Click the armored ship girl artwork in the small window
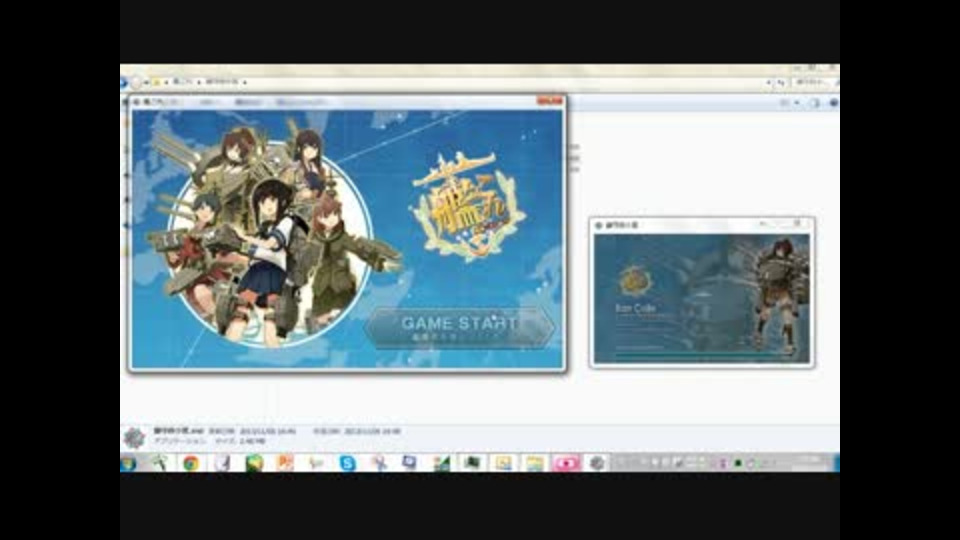This screenshot has width=960, height=540. [x=779, y=297]
